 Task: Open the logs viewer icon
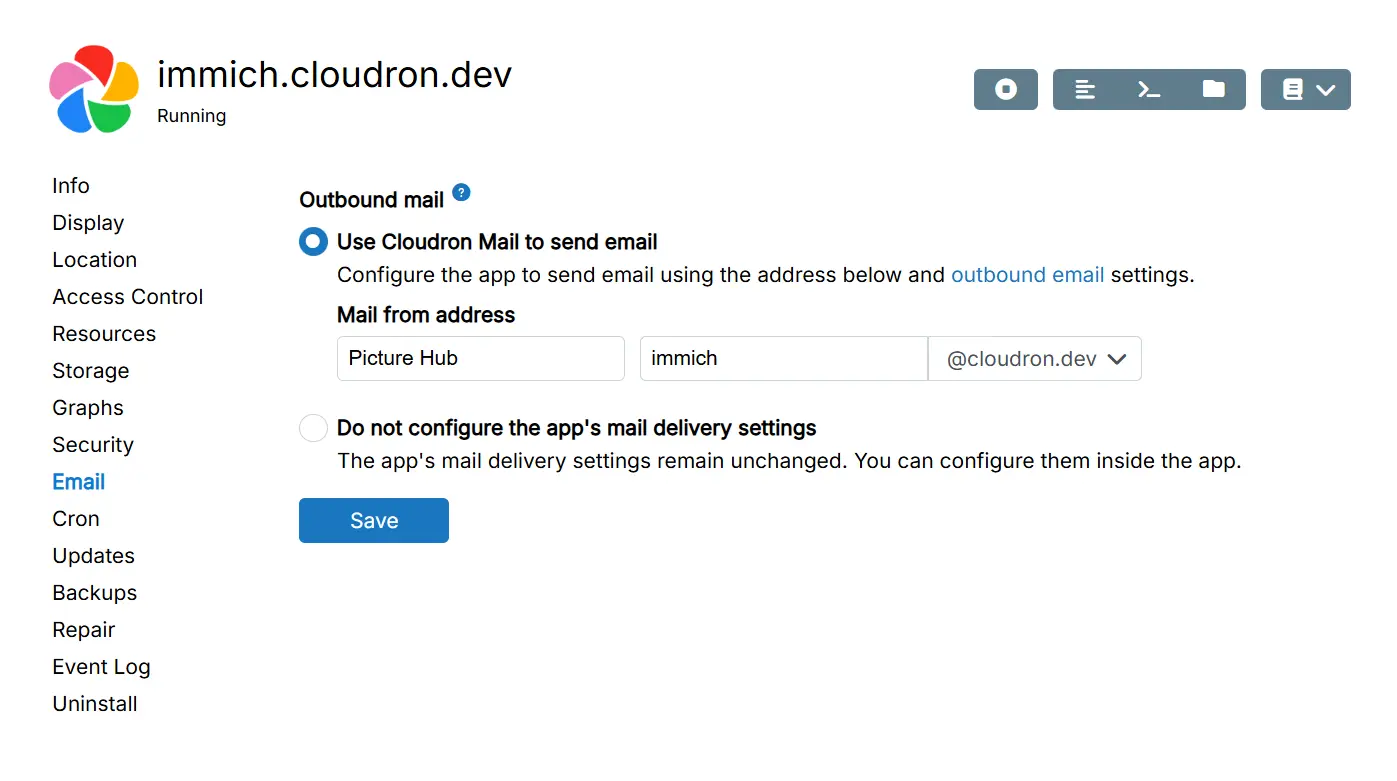click(1085, 90)
